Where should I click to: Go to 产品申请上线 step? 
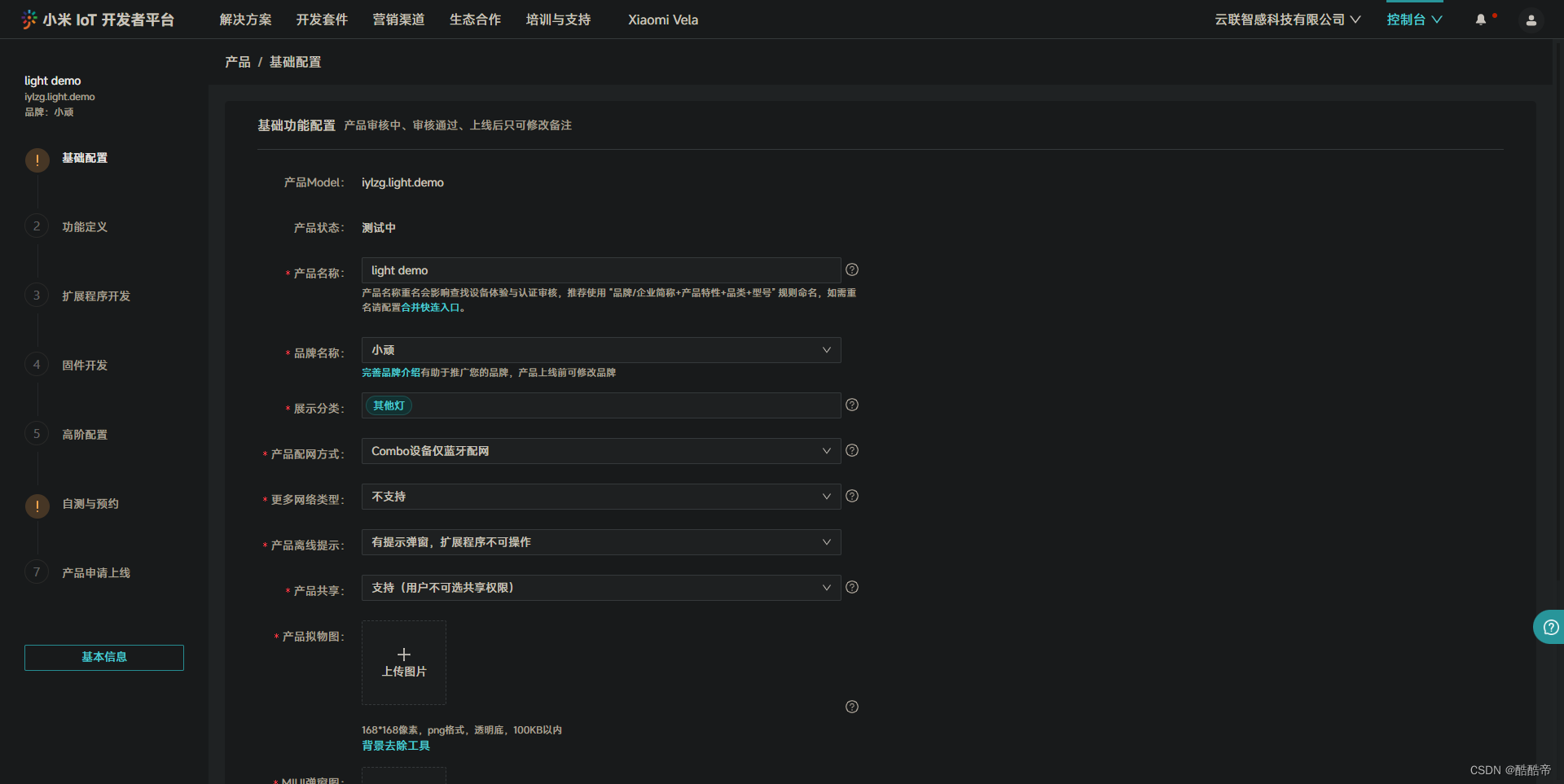pyautogui.click(x=96, y=573)
